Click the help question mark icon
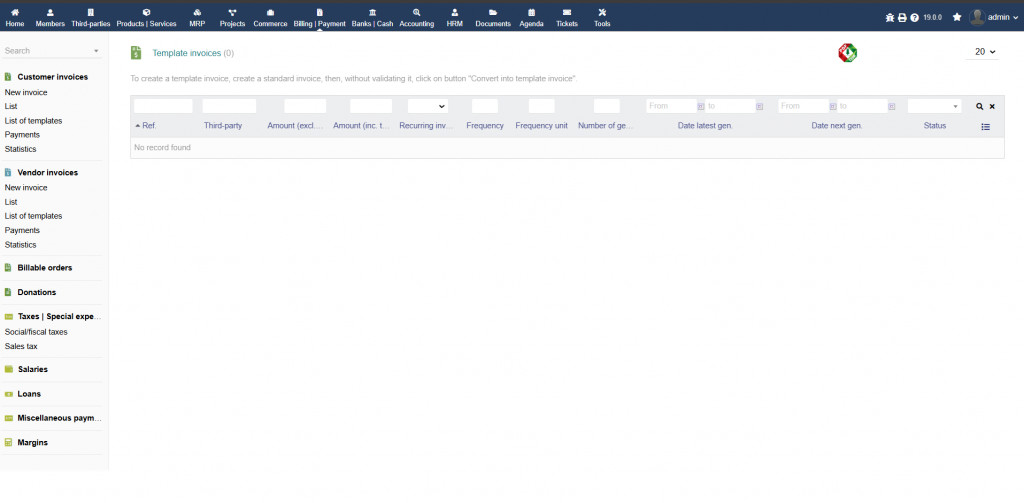 914,18
